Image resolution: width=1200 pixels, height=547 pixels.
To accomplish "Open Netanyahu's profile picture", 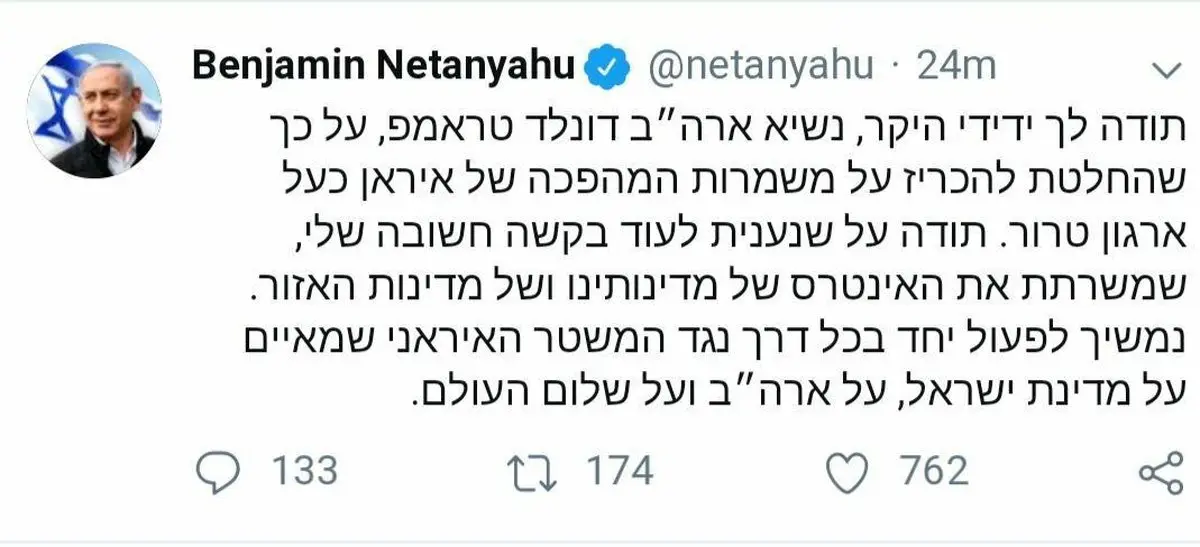I will click(x=94, y=111).
